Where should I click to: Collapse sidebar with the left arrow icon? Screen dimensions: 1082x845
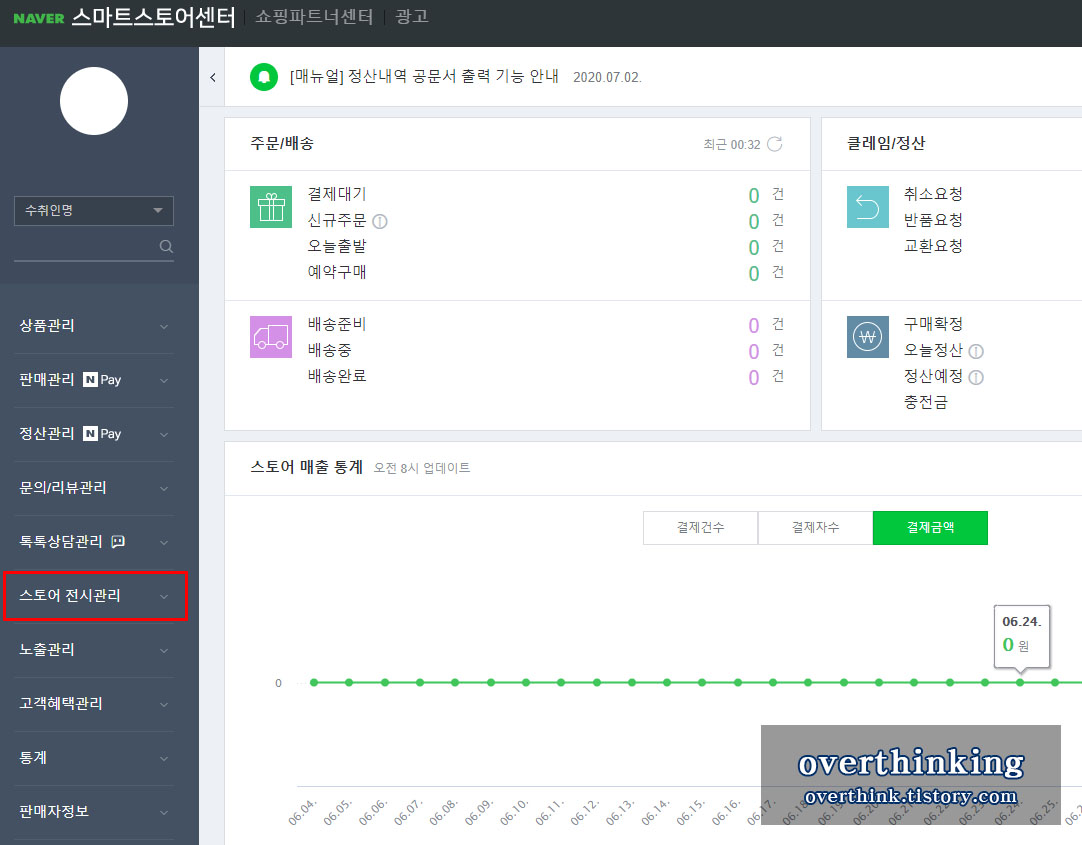tap(213, 77)
